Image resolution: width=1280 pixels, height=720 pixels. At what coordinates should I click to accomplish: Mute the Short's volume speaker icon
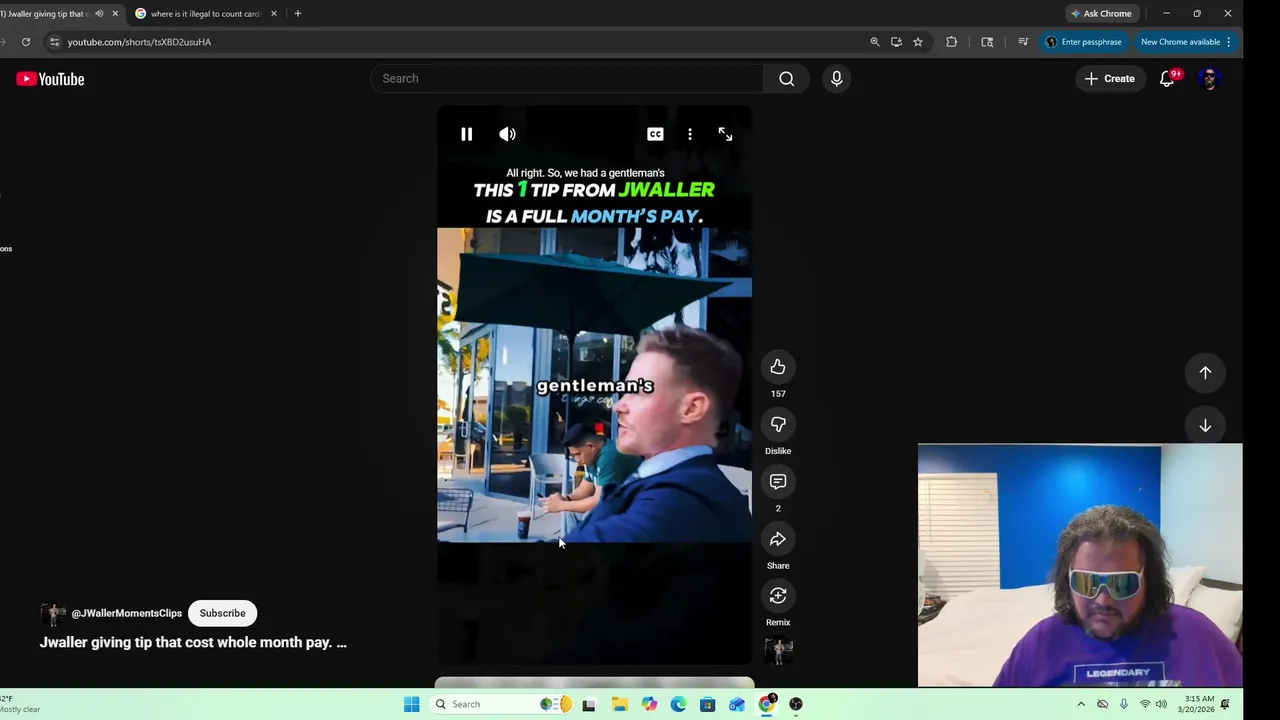click(508, 134)
